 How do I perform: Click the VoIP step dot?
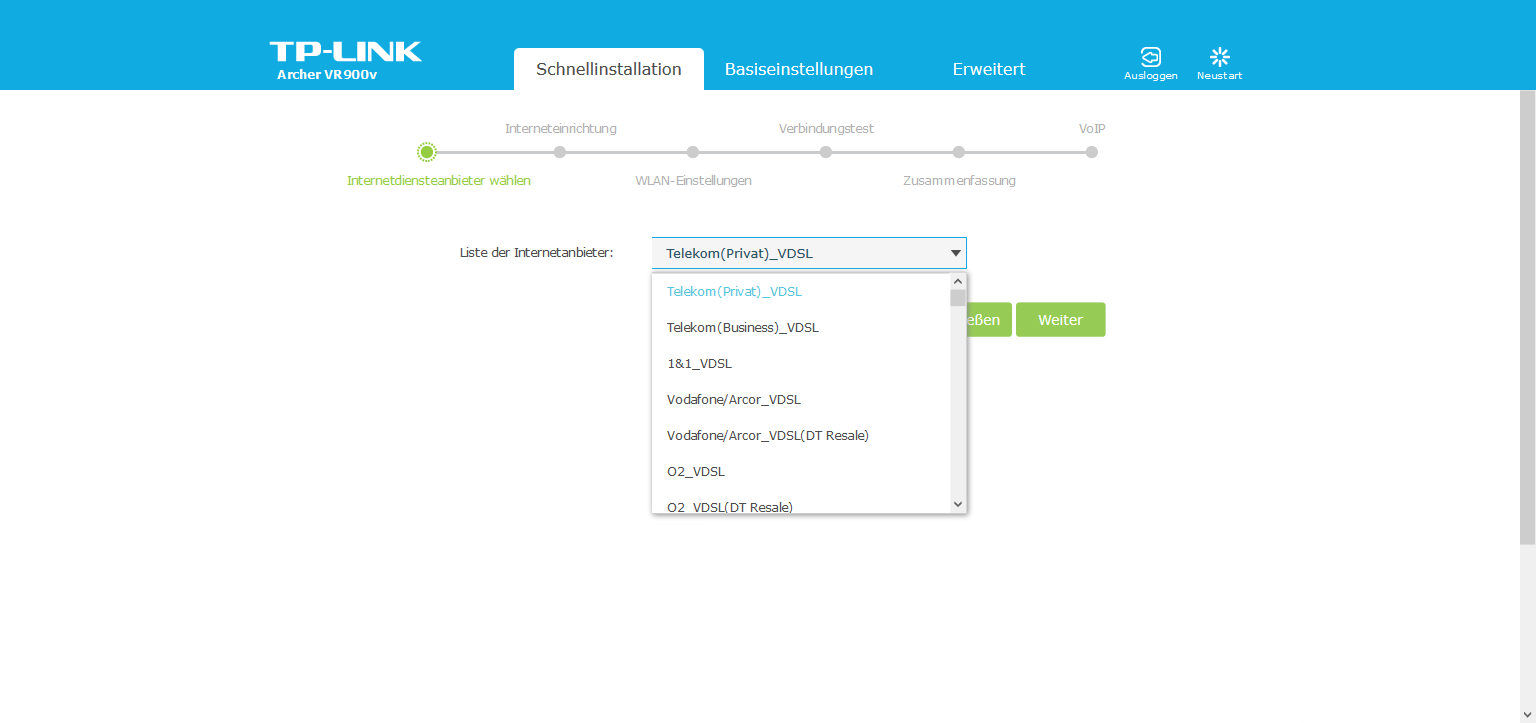(1092, 152)
